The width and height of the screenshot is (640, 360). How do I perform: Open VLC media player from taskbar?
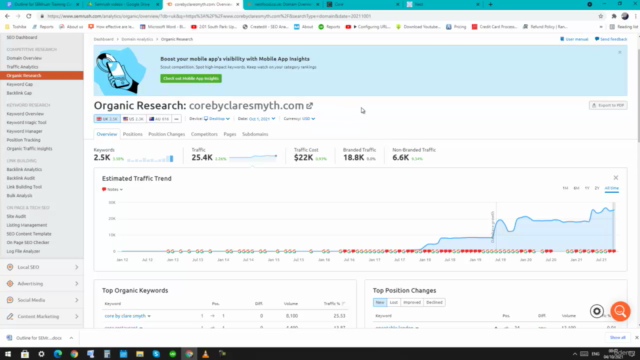tap(205, 354)
